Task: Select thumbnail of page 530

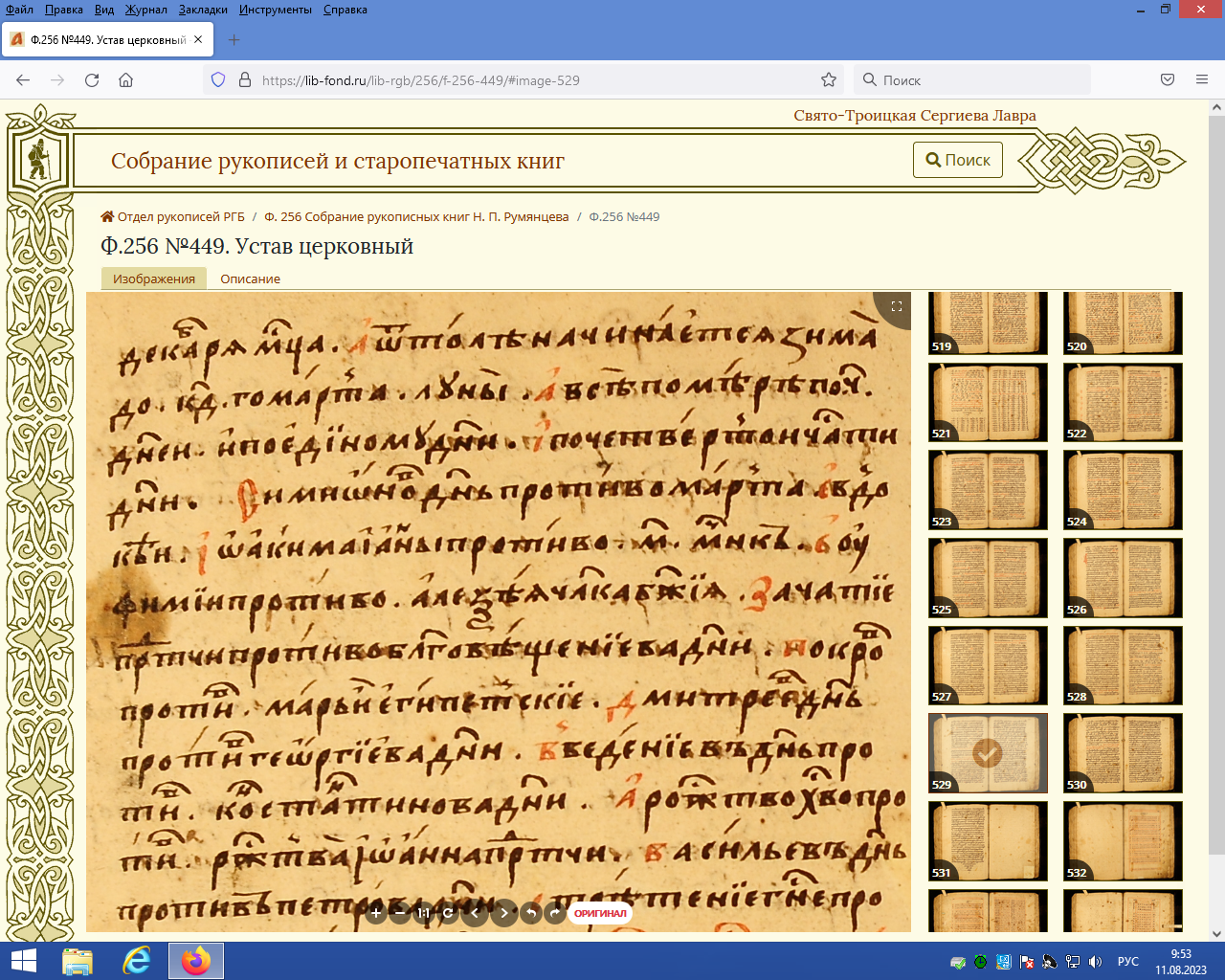Action: pyautogui.click(x=1123, y=752)
